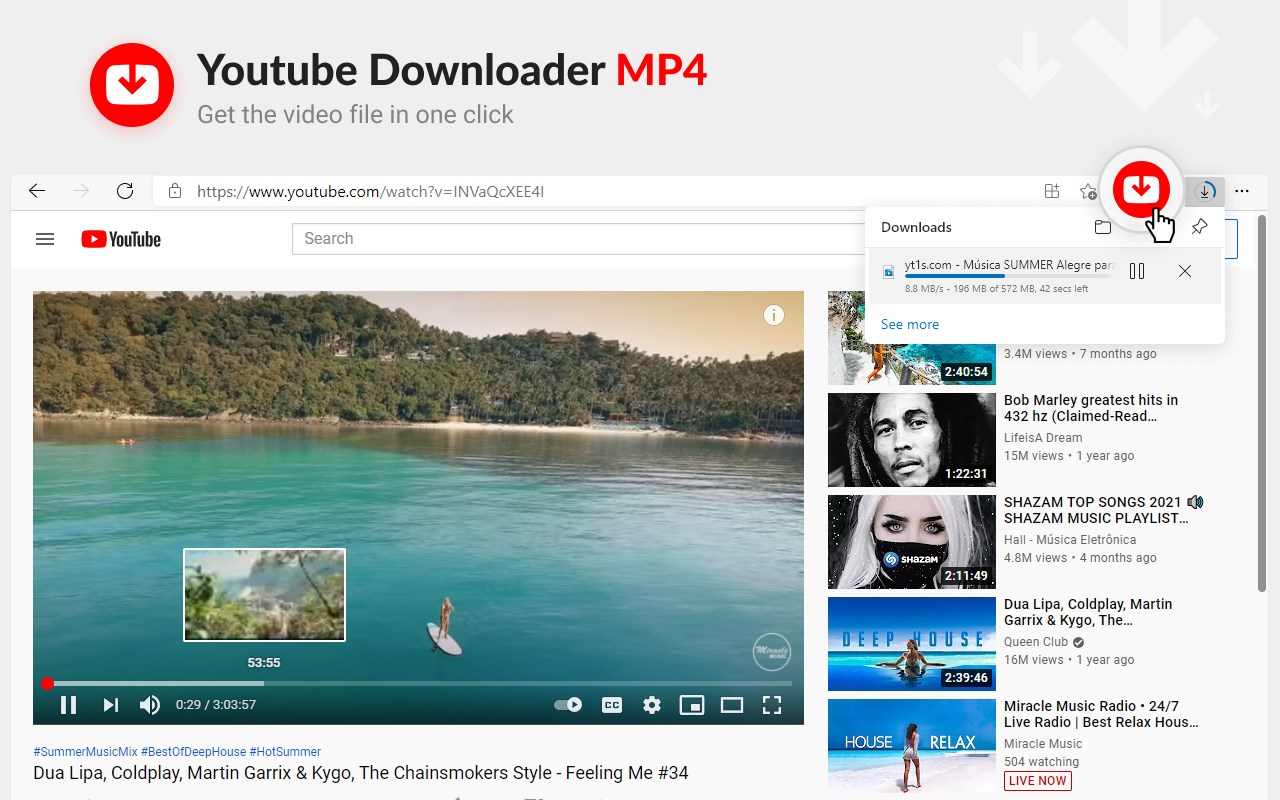Click the red Youtube Downloader extension button
Screen dimensions: 1280x800
(x=1141, y=189)
